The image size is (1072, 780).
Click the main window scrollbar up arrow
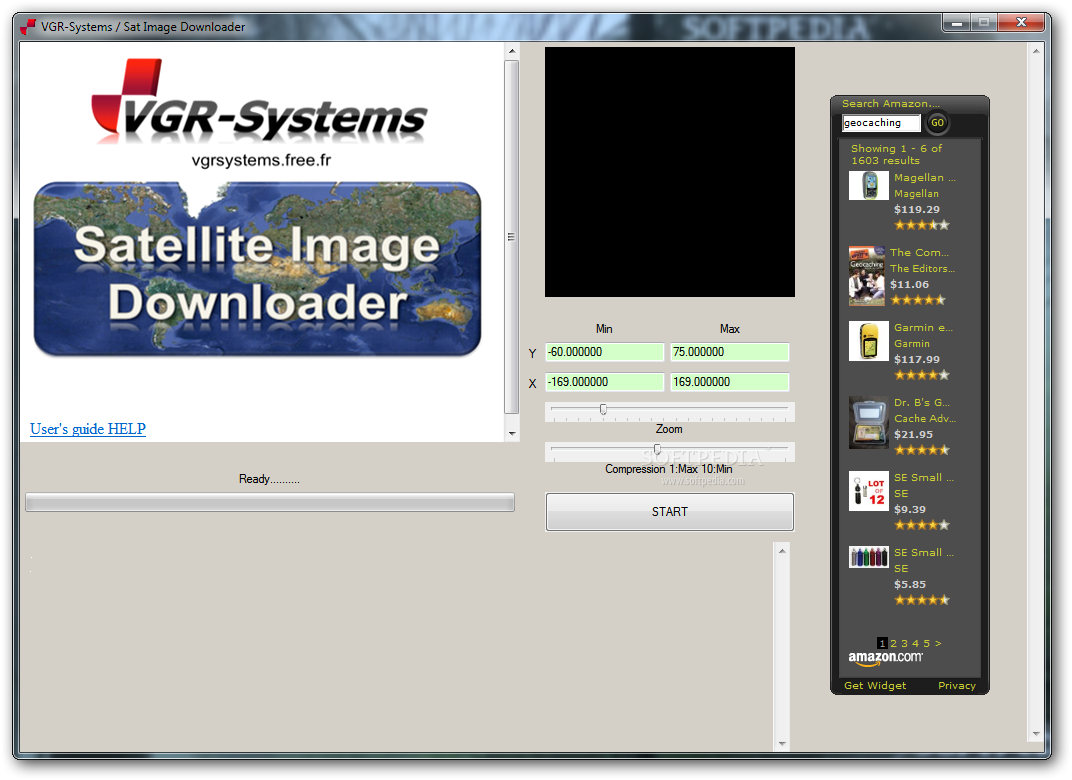pos(1036,51)
